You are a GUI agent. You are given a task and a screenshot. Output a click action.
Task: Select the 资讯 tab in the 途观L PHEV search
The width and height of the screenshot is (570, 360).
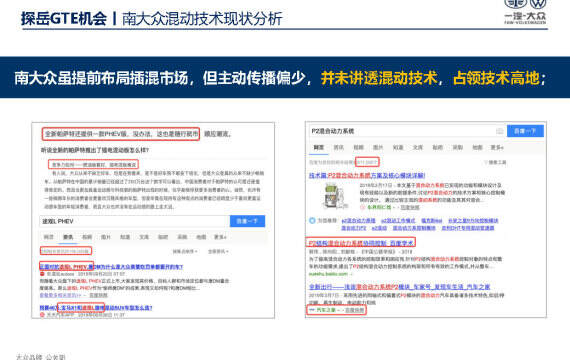68,237
